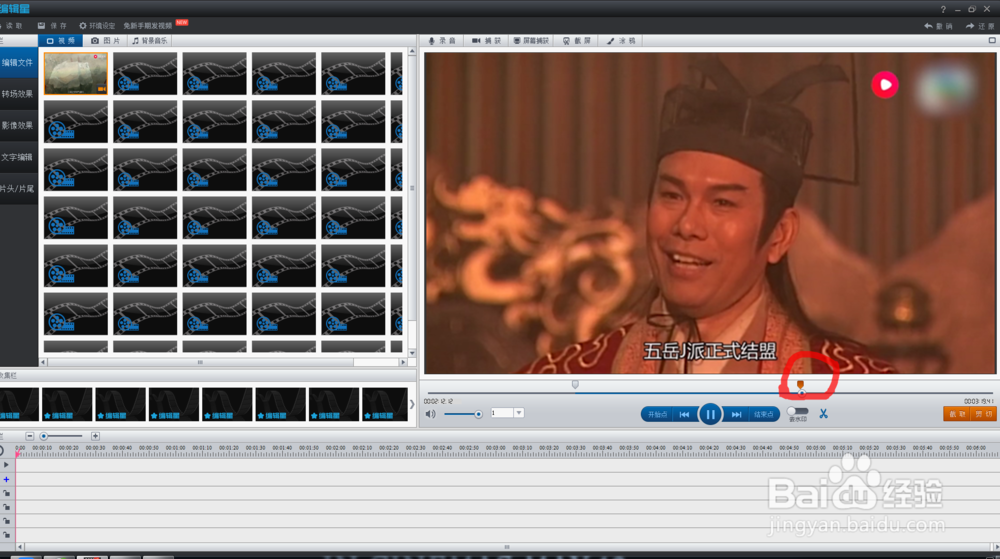Click the blue scissors cut icon
This screenshot has height=559, width=1000.
click(x=823, y=414)
